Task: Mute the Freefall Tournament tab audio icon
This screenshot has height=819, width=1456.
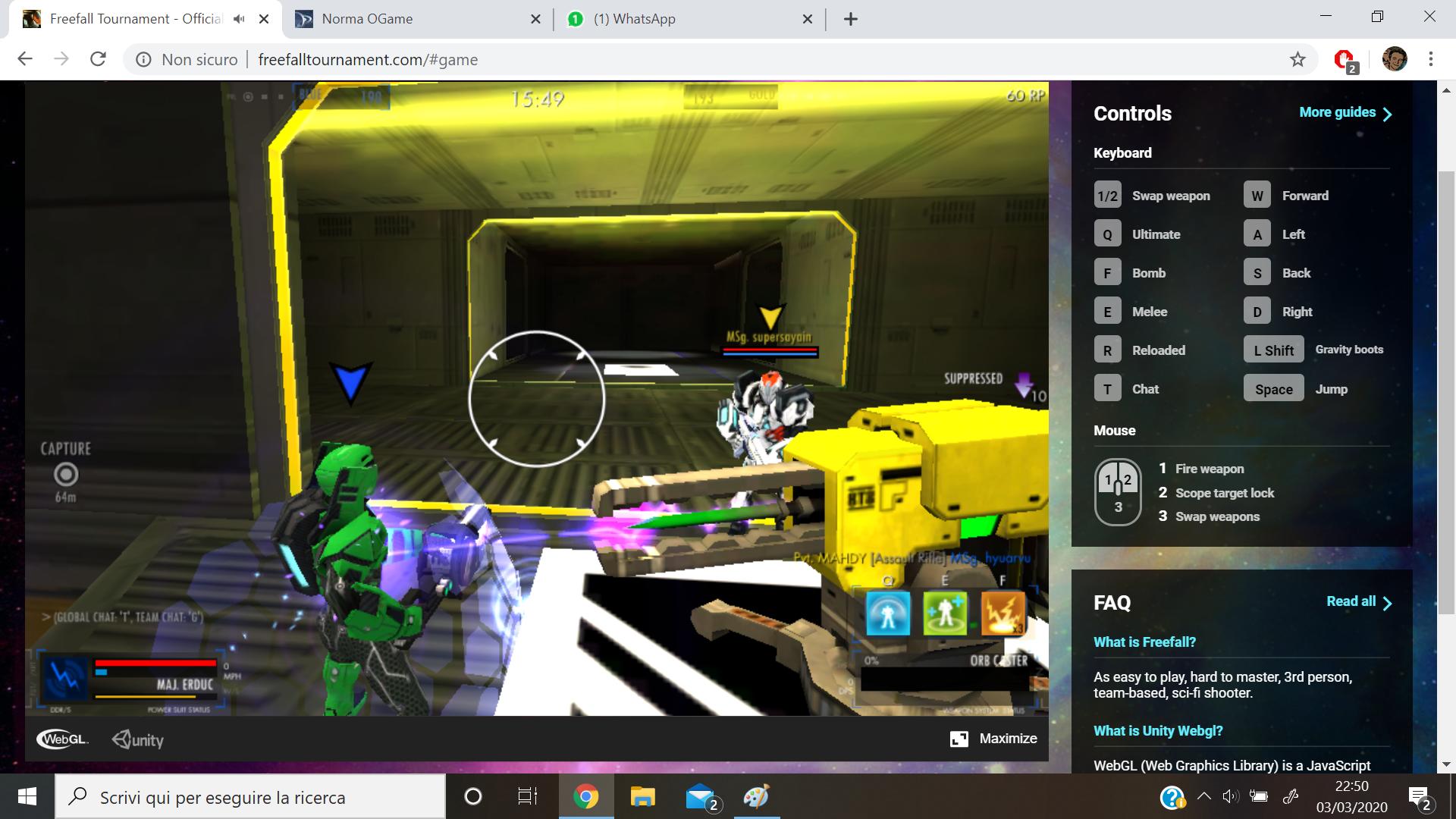Action: 239,19
